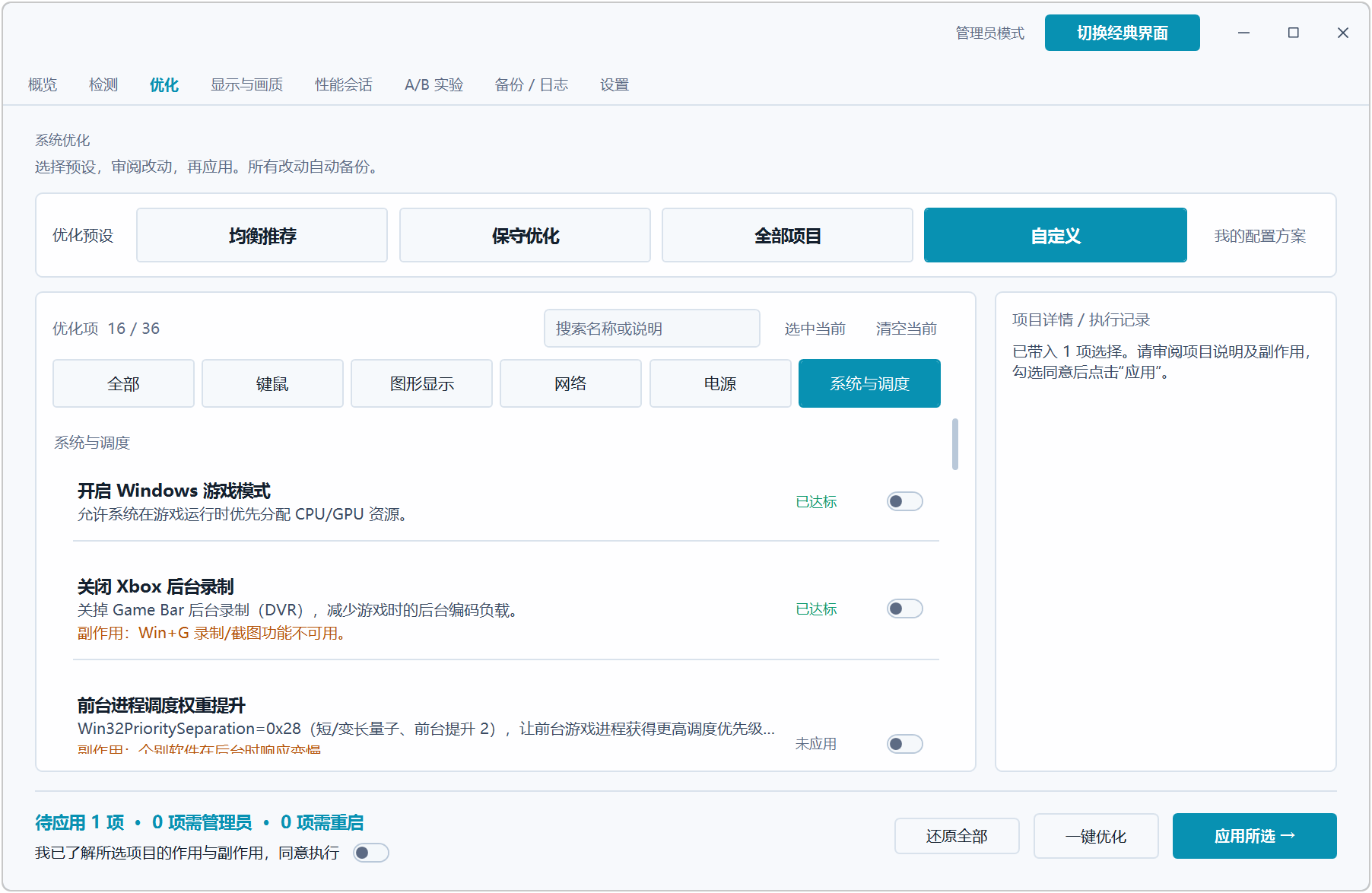
Task: Filter by the 全部 category
Action: [x=123, y=383]
